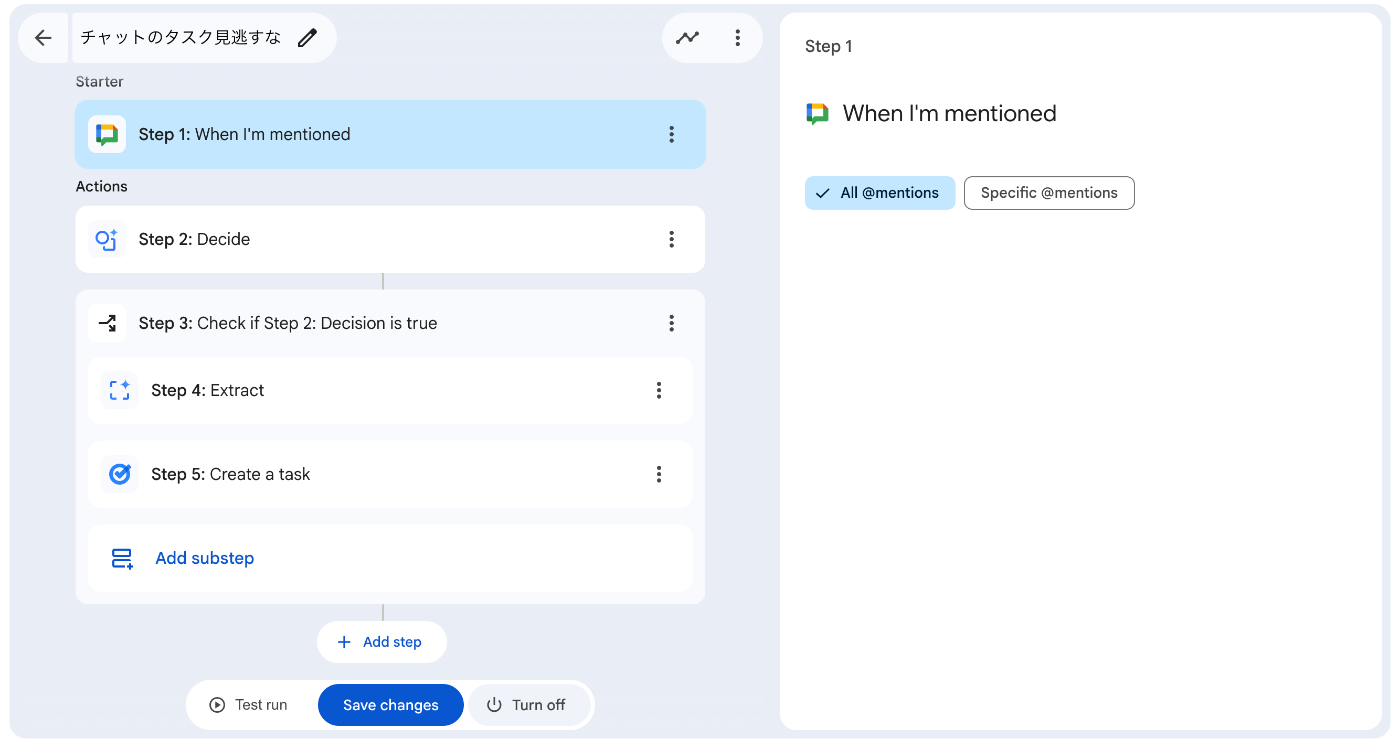Click the Extract icon in Step 4

click(x=120, y=390)
